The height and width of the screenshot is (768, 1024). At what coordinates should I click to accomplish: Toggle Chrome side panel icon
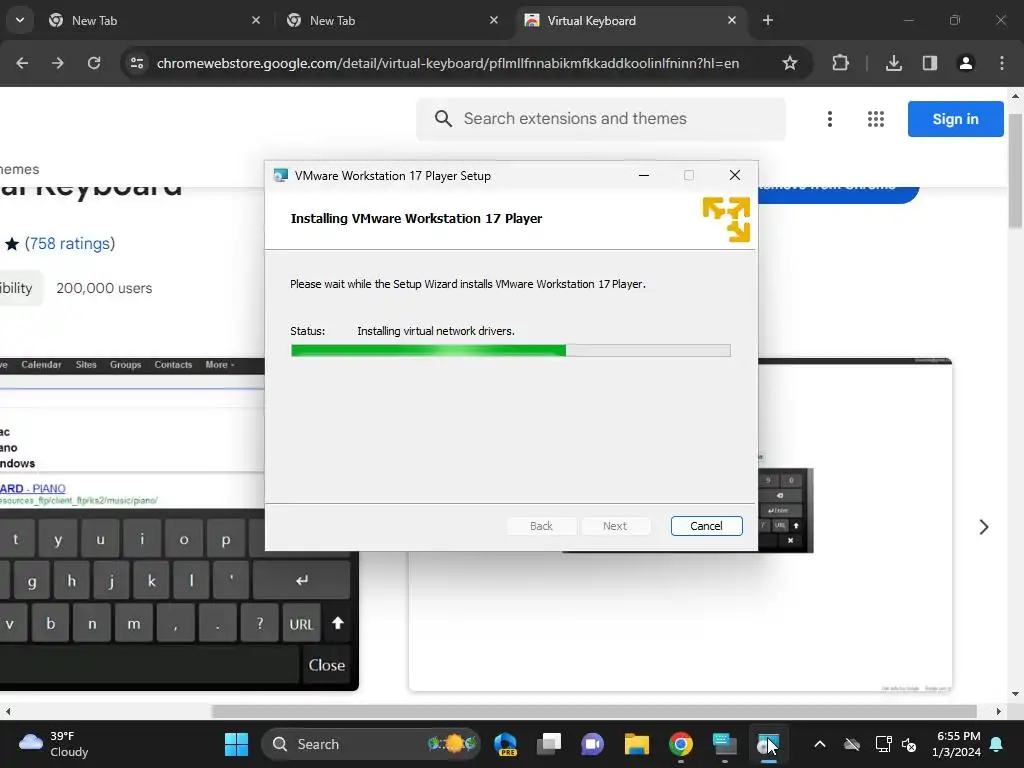pos(929,63)
